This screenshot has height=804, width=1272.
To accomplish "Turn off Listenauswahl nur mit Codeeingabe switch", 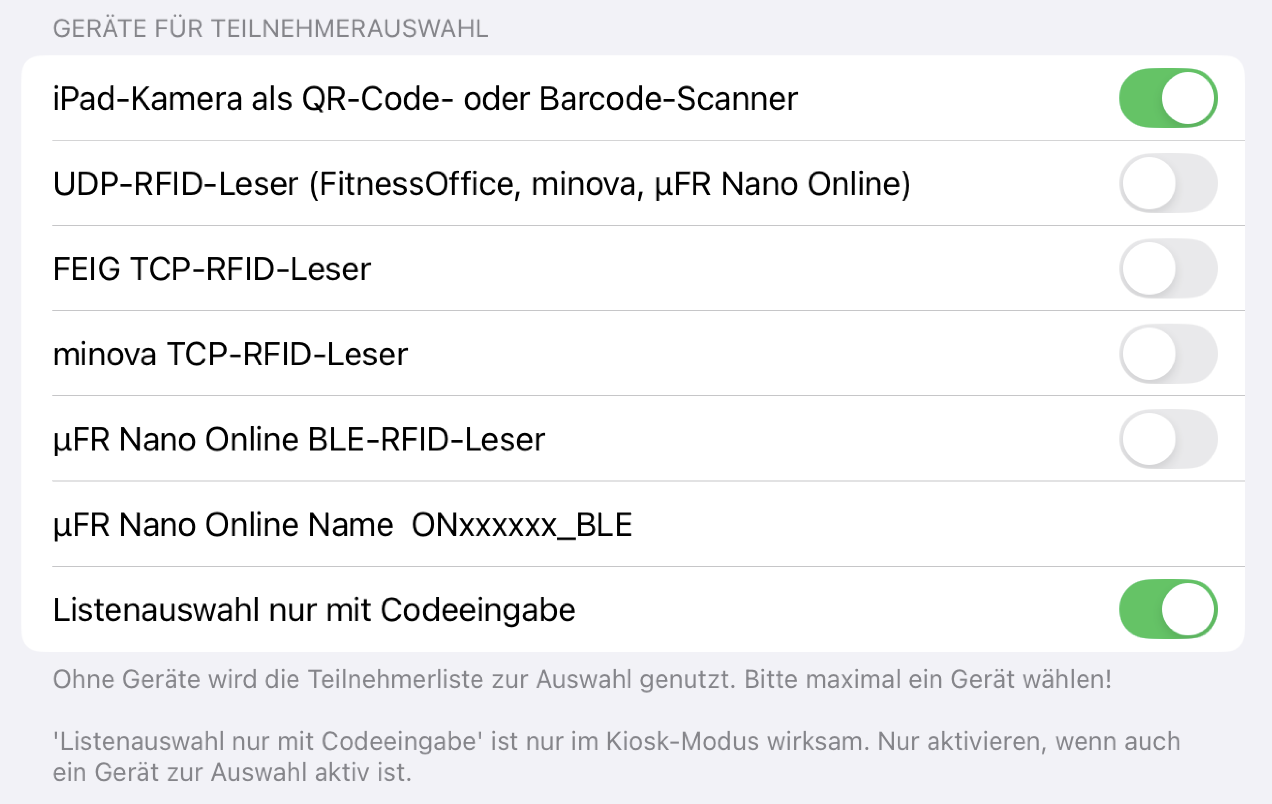I will tap(1167, 609).
